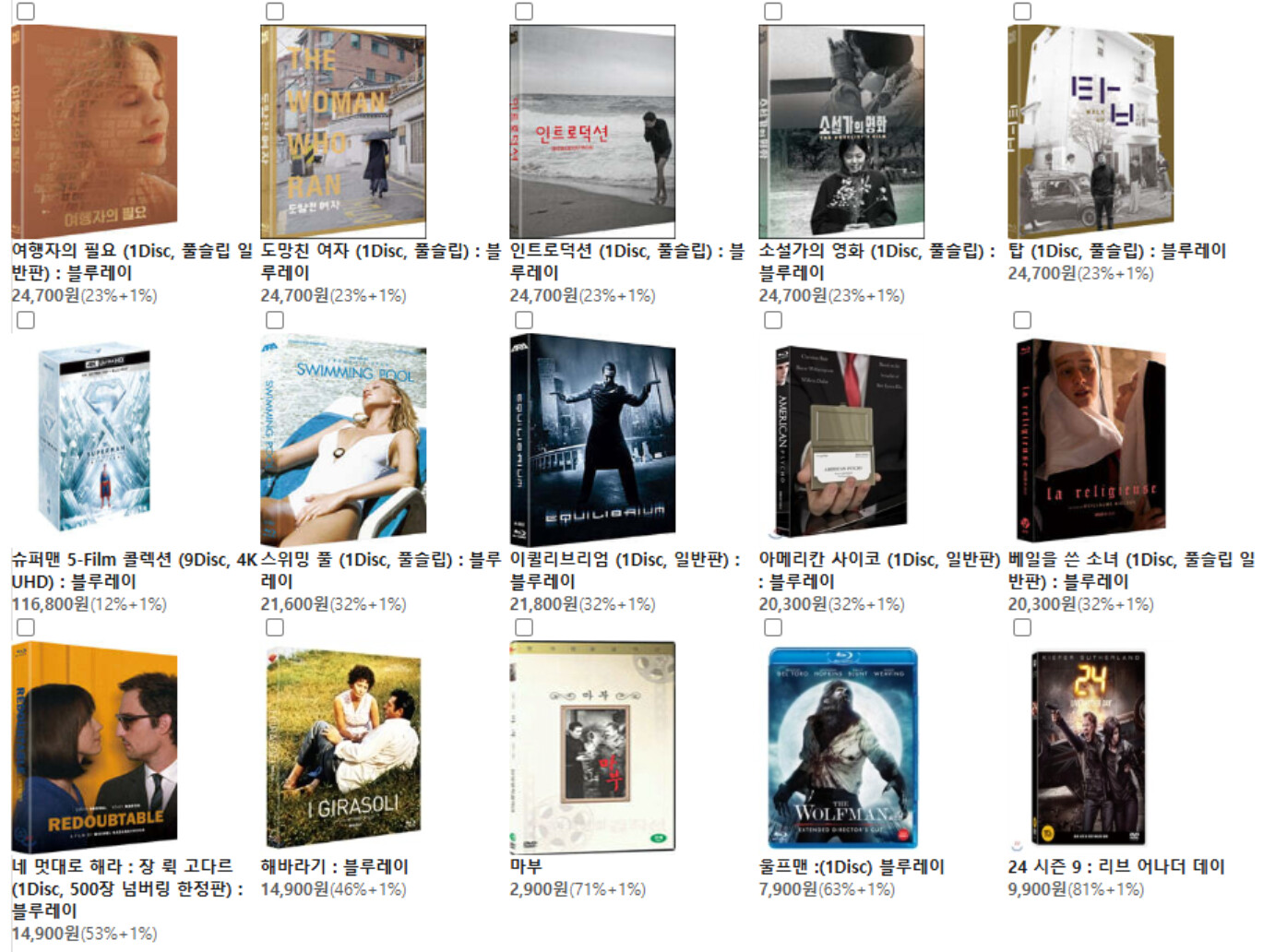Open the 네 멋대로 해라 title link
The height and width of the screenshot is (952, 1263).
click(127, 888)
